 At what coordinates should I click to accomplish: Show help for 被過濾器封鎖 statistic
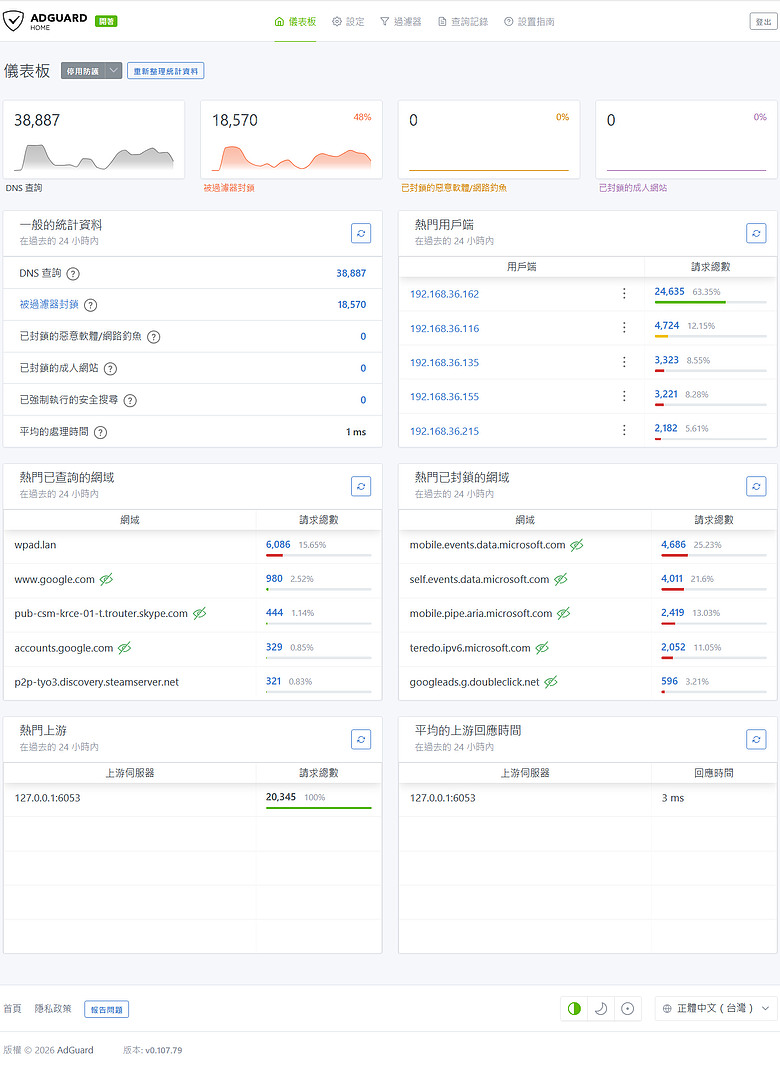90,305
